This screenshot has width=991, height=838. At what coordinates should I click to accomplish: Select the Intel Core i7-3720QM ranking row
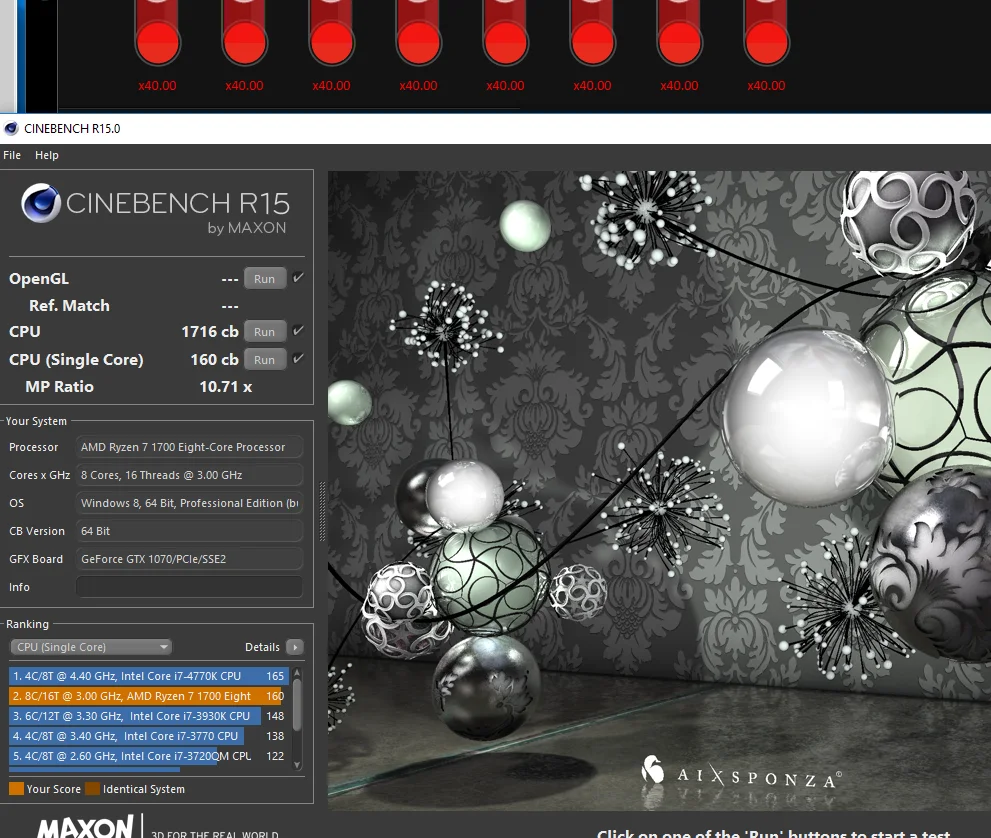click(149, 756)
